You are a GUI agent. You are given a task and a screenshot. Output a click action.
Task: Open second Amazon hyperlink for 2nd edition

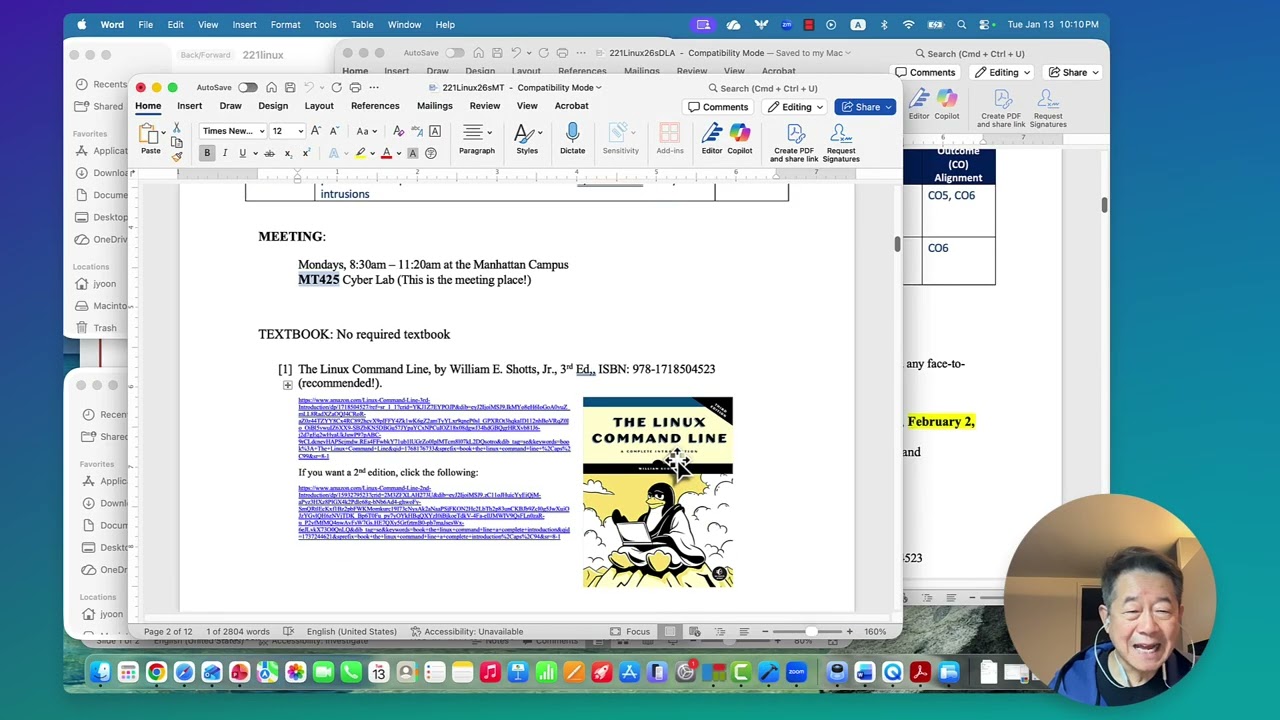(x=433, y=513)
